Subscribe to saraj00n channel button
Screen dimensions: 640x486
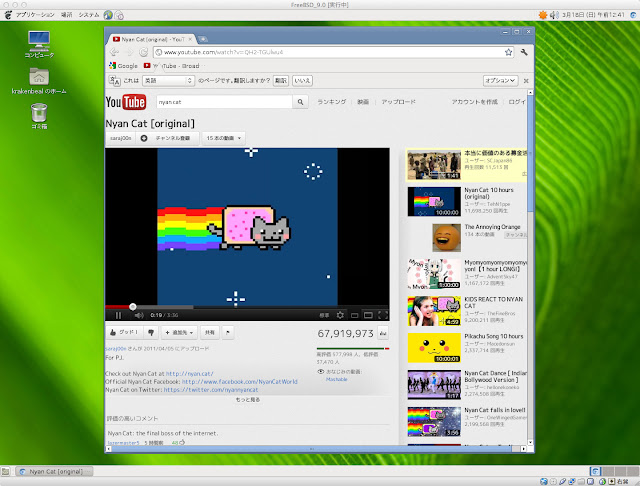tap(169, 138)
